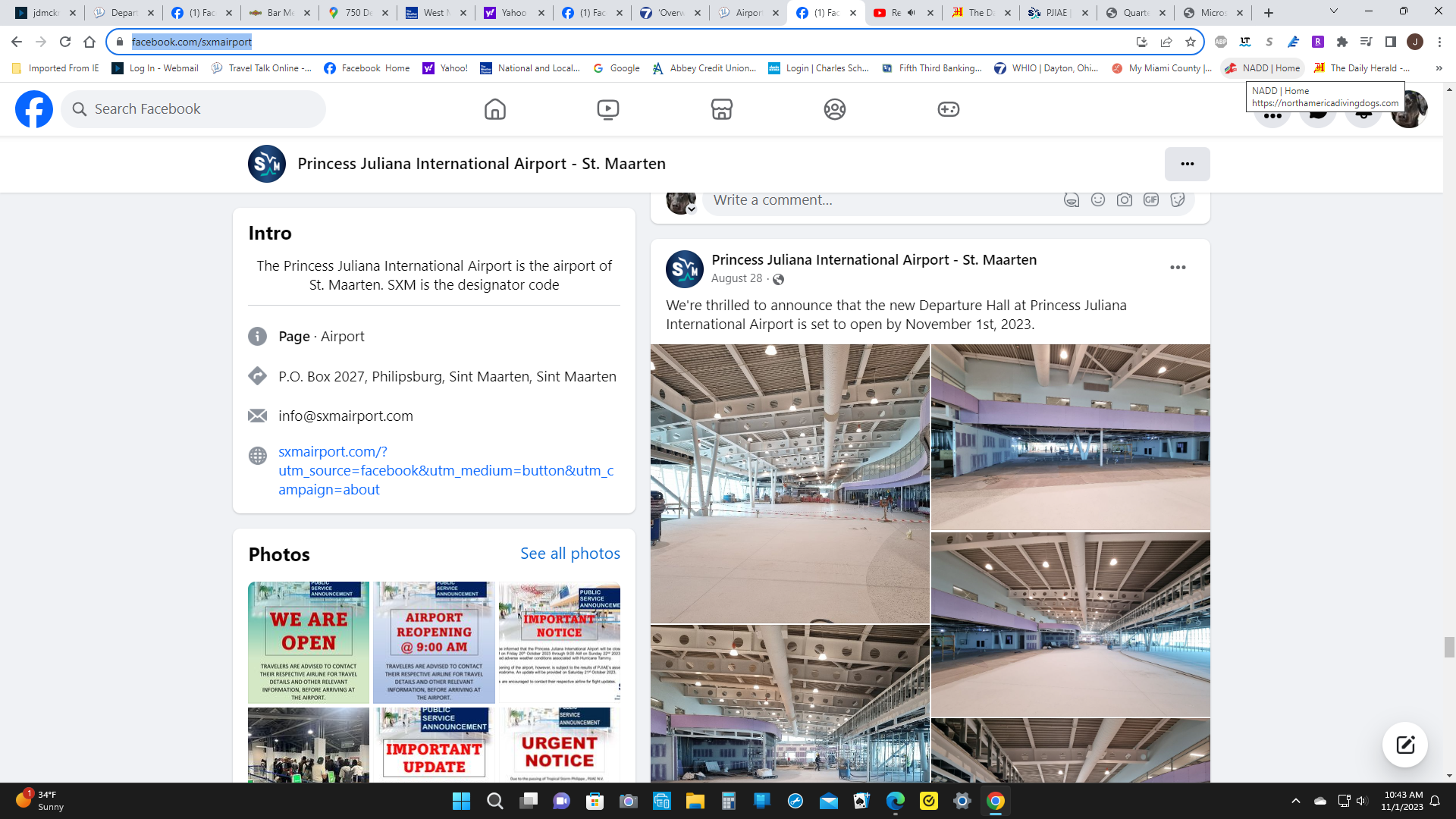Click the Search Facebook field

[194, 109]
